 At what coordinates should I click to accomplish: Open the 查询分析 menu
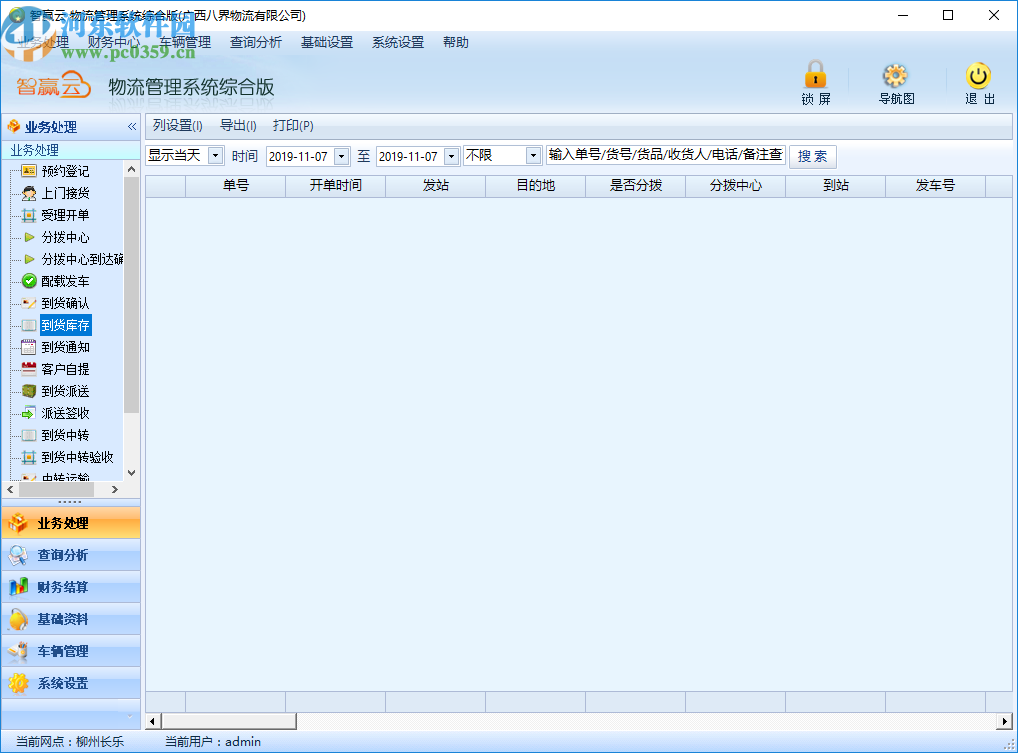coord(256,42)
